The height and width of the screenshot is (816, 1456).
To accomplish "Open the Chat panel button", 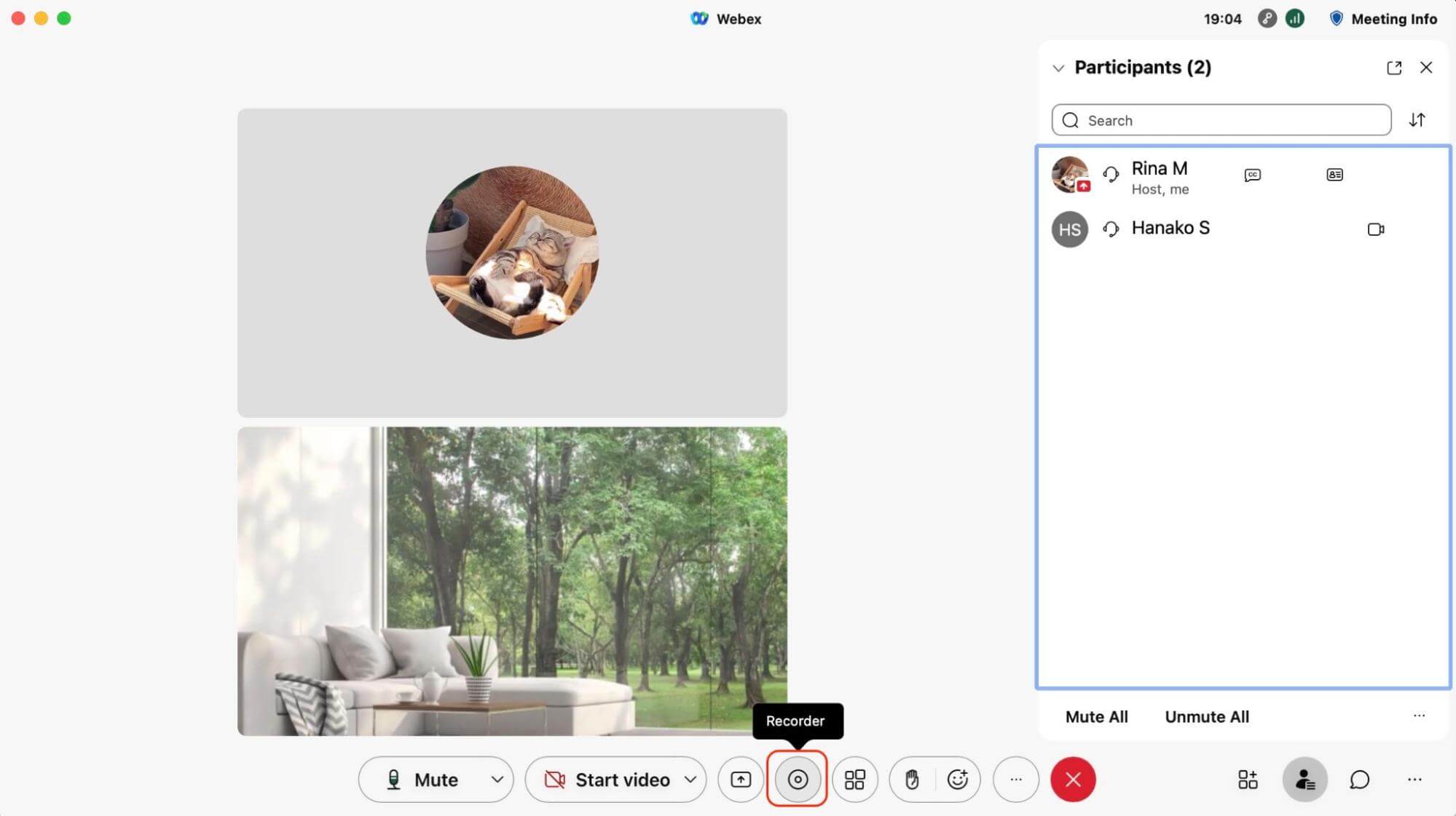I will [x=1359, y=780].
